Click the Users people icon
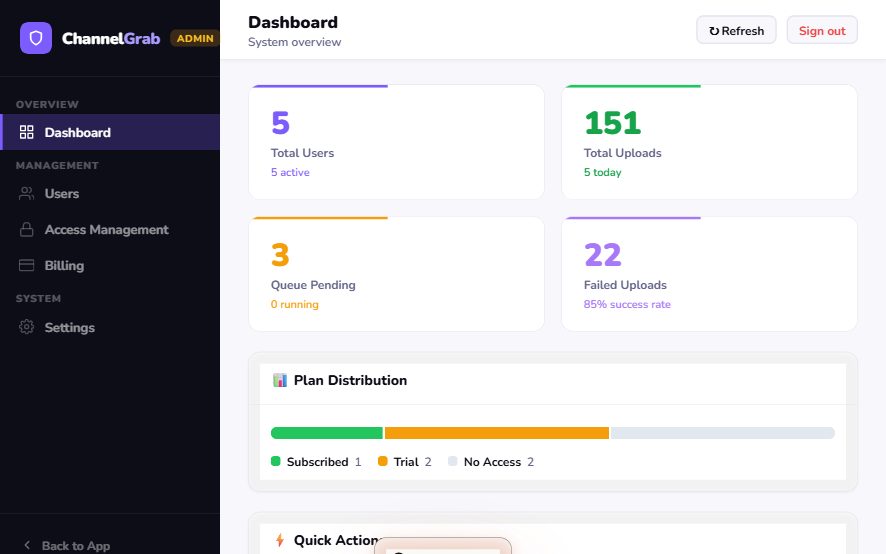 [27, 193]
